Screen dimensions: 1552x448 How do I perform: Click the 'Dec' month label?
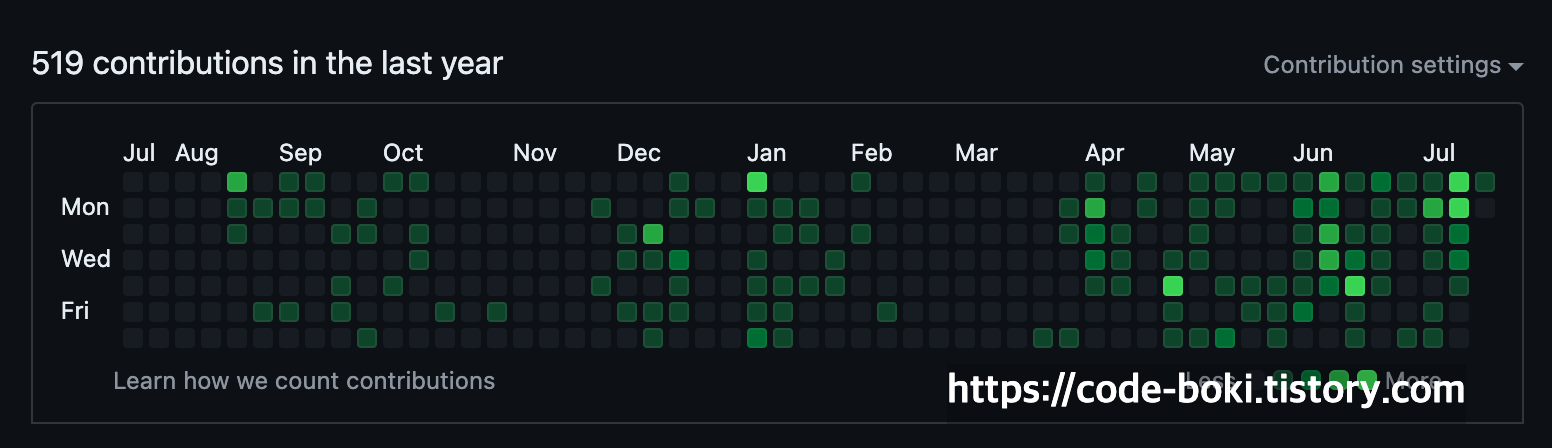tap(639, 153)
